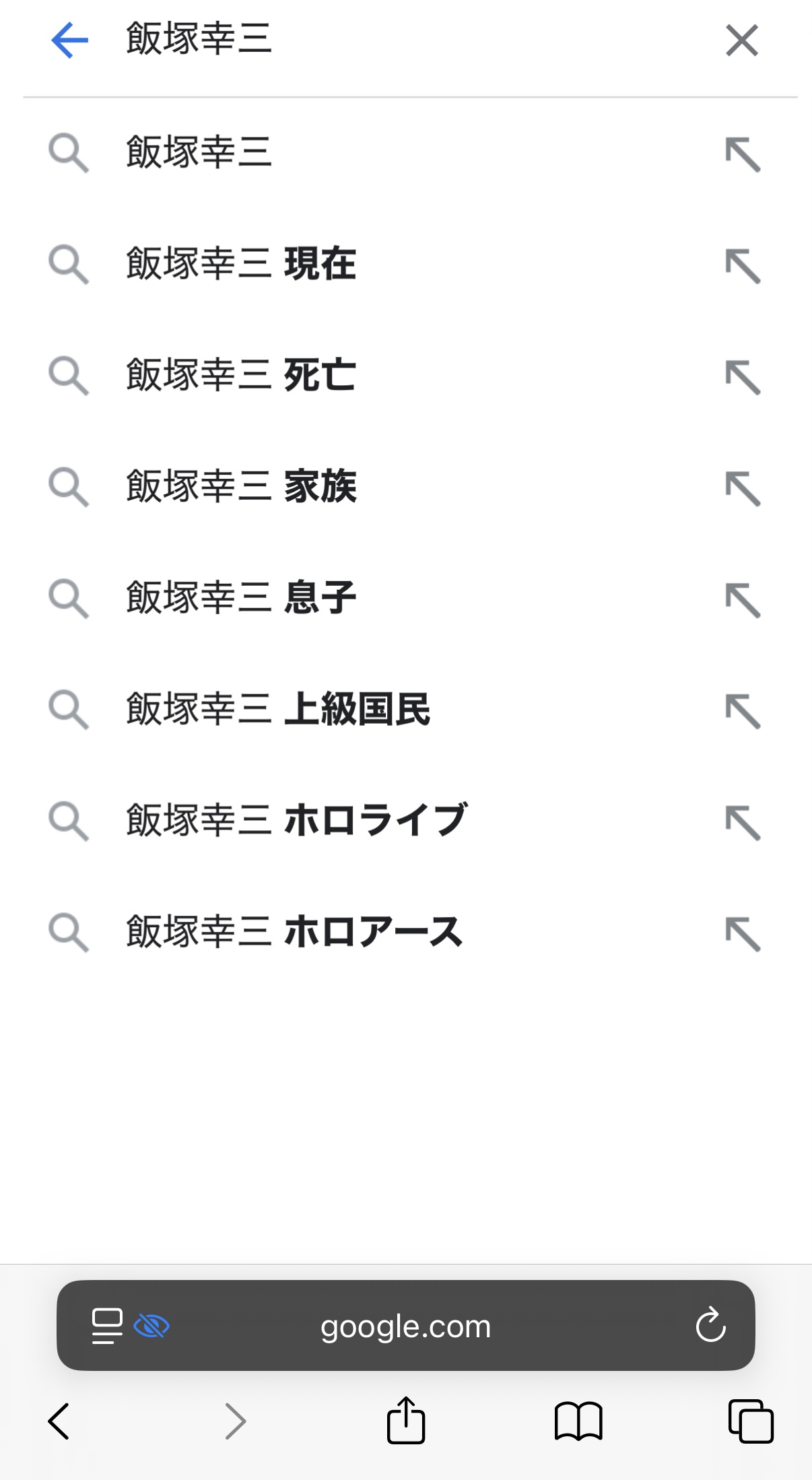The height and width of the screenshot is (1480, 812).
Task: Open Safari bookmarks book icon
Action: point(578,1421)
